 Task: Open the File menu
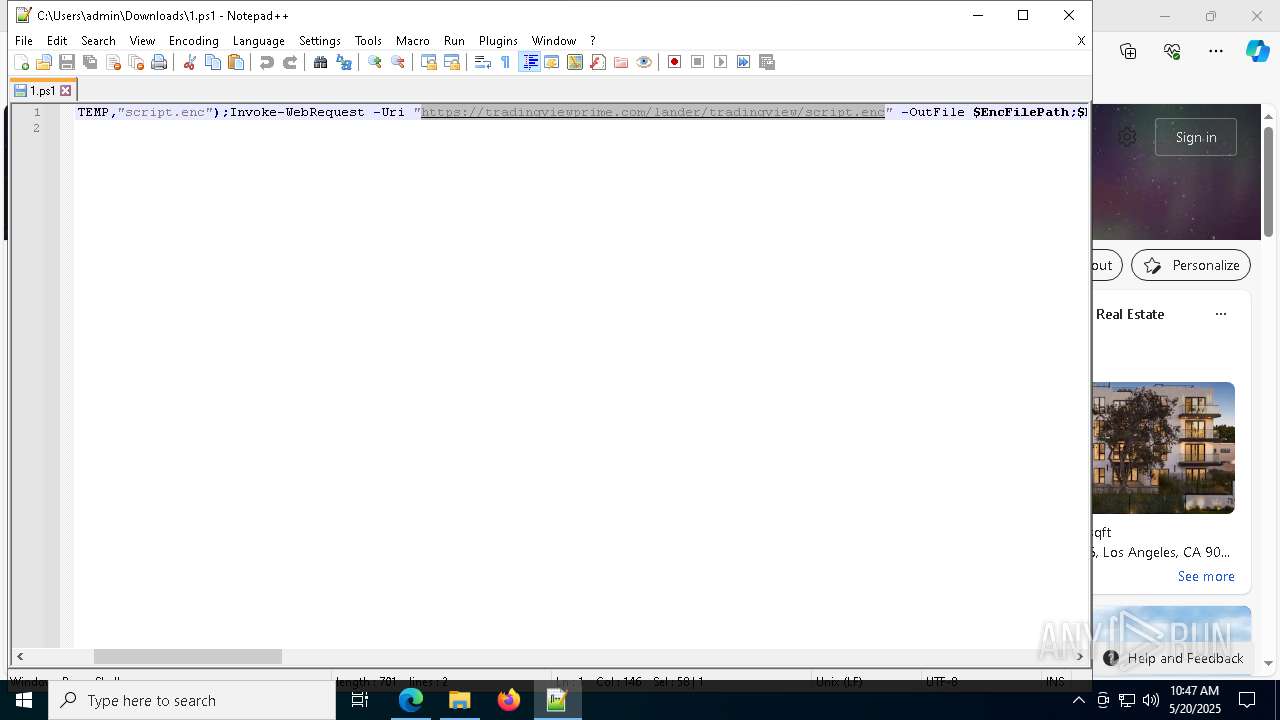(24, 41)
